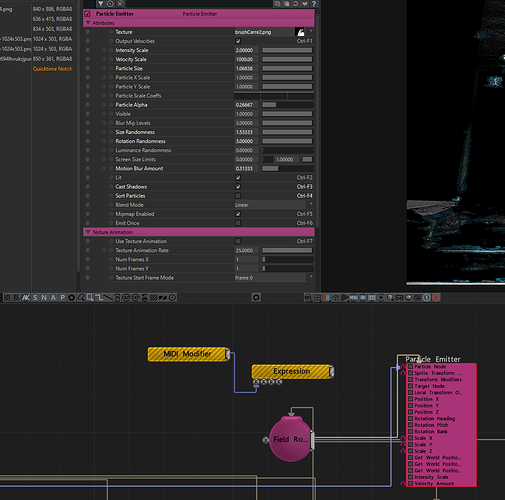This screenshot has height=500, width=505.
Task: Toggle the S snap letter in nodegraph toolbar
Action: click(x=35, y=297)
